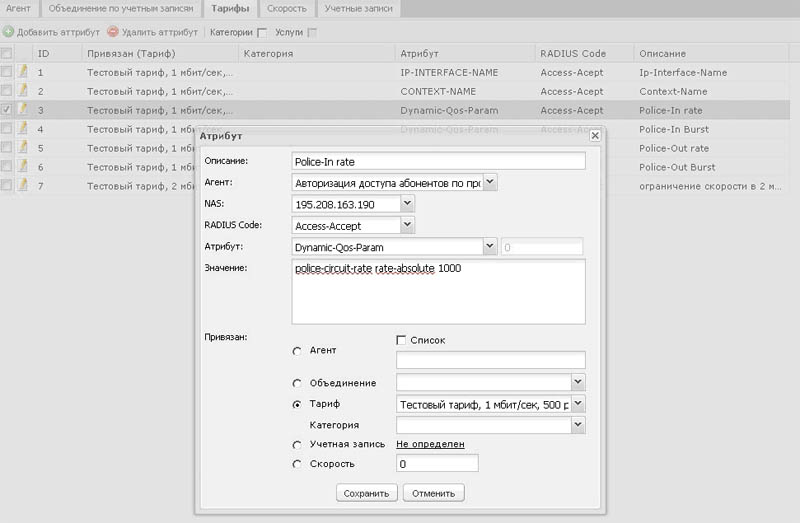Switch to the Скорость tab

pyautogui.click(x=286, y=9)
